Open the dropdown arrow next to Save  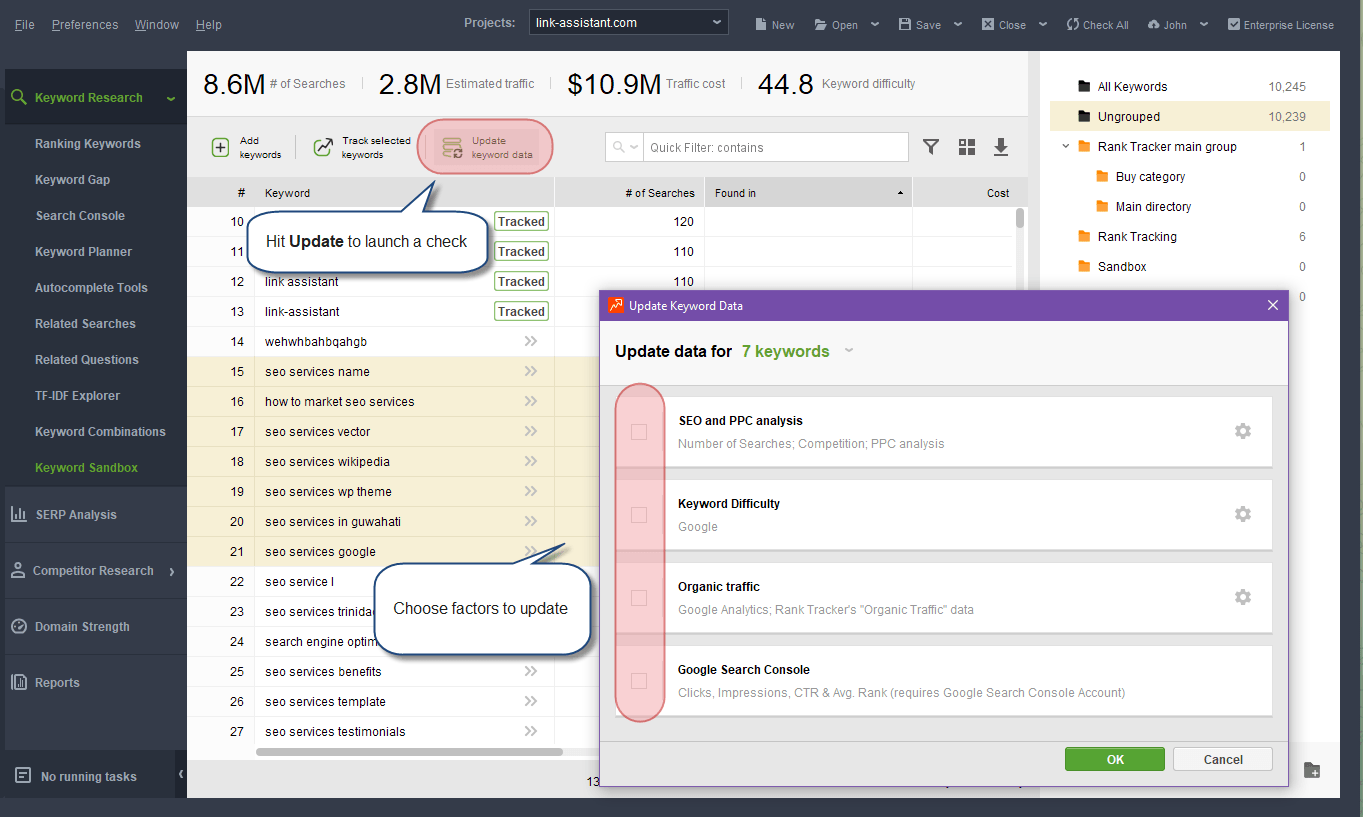(957, 24)
